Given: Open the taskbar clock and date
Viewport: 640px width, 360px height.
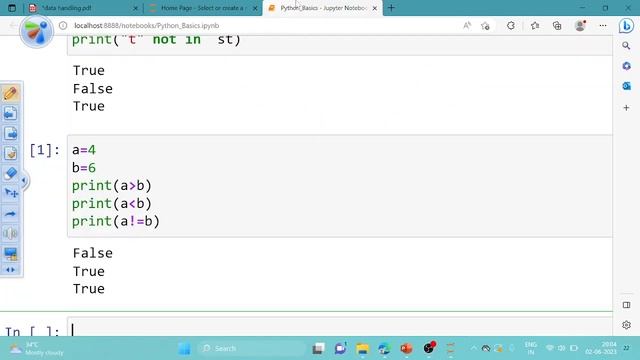Looking at the screenshot, I should (601, 348).
